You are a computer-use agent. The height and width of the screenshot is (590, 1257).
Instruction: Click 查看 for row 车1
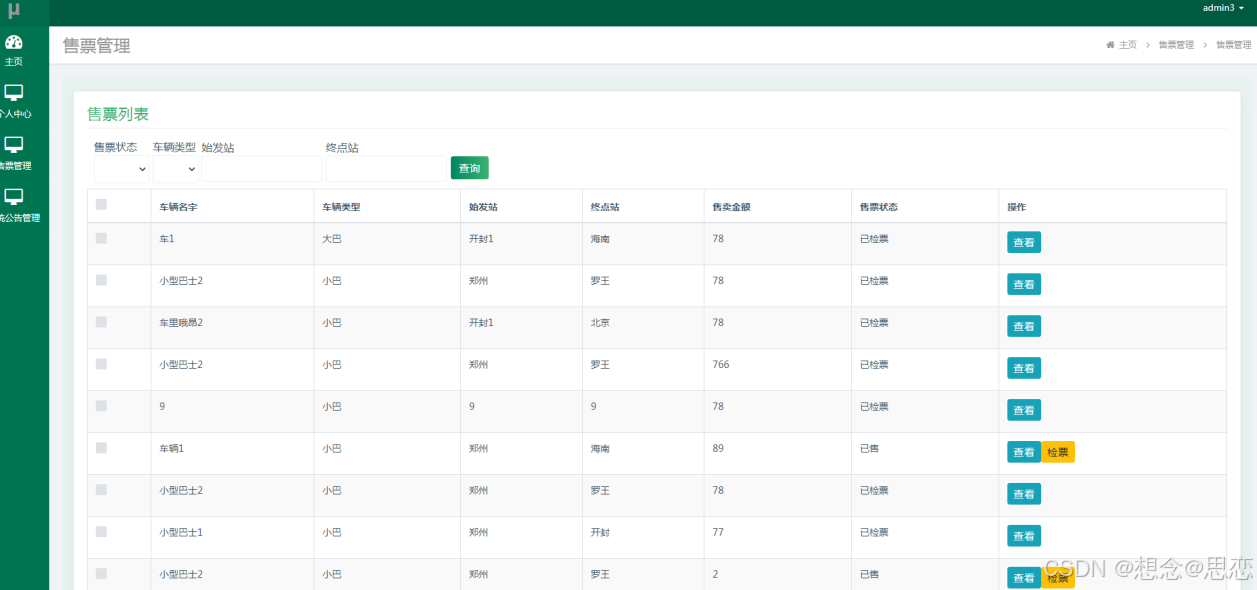1024,242
